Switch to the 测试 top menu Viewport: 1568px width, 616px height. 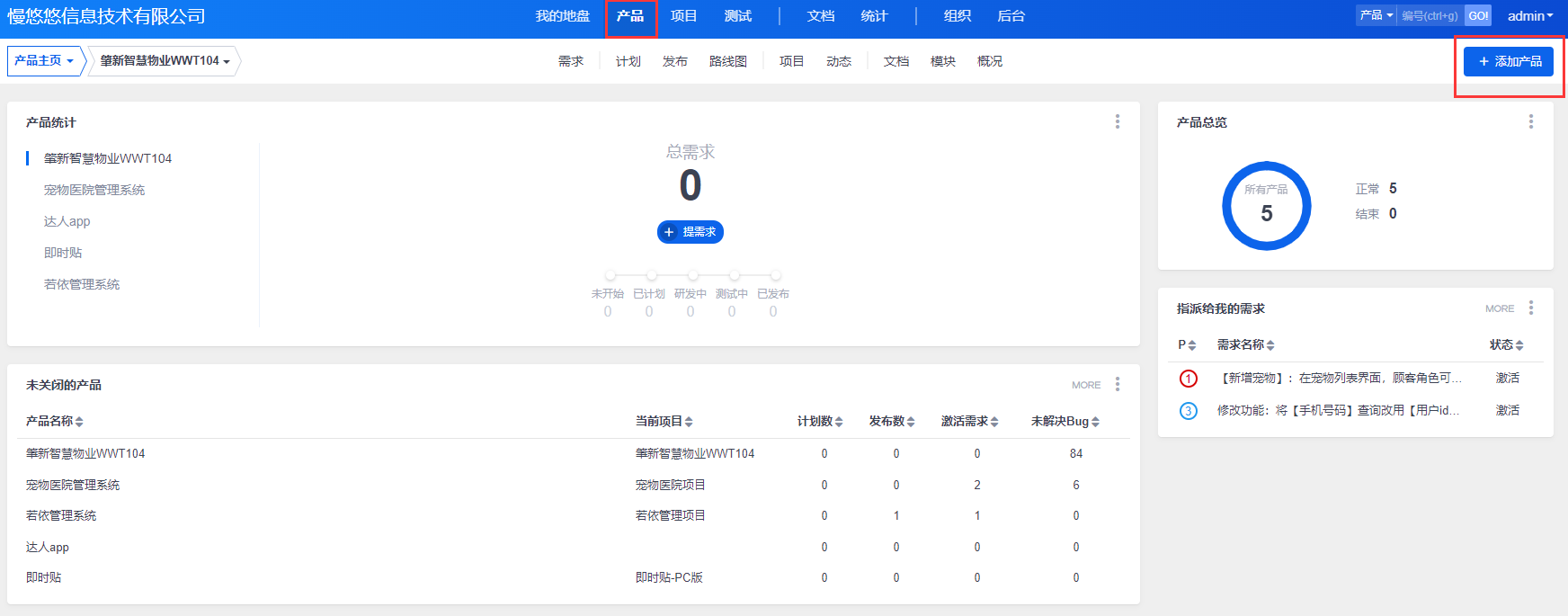point(737,16)
